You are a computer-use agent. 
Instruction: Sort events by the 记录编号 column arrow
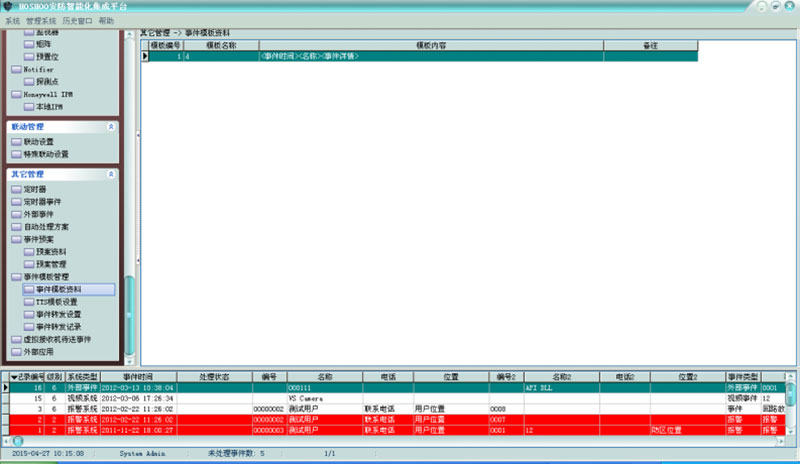click(x=15, y=376)
